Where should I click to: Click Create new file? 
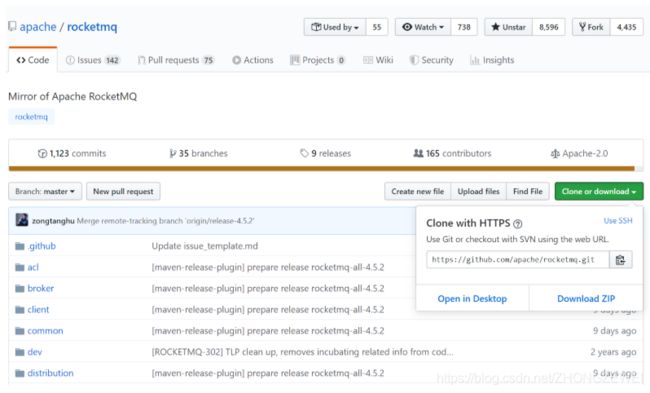coord(417,192)
